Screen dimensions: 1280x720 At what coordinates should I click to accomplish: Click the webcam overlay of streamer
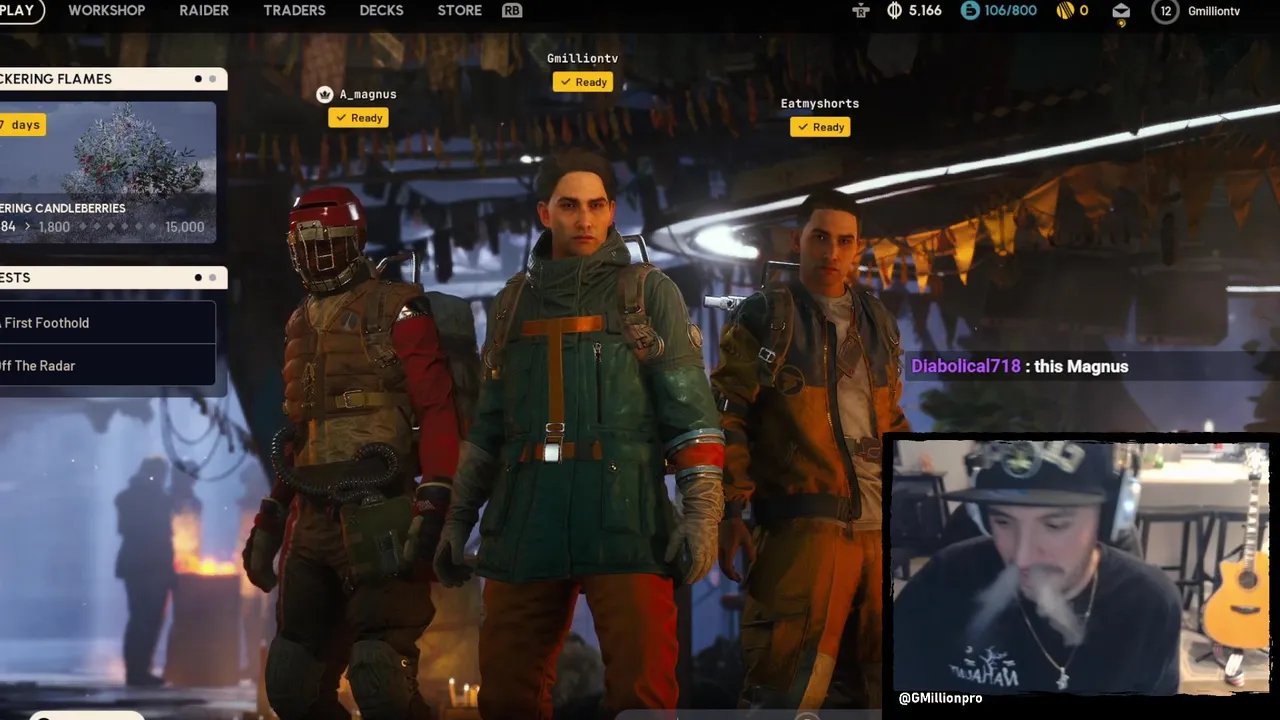coord(1081,567)
